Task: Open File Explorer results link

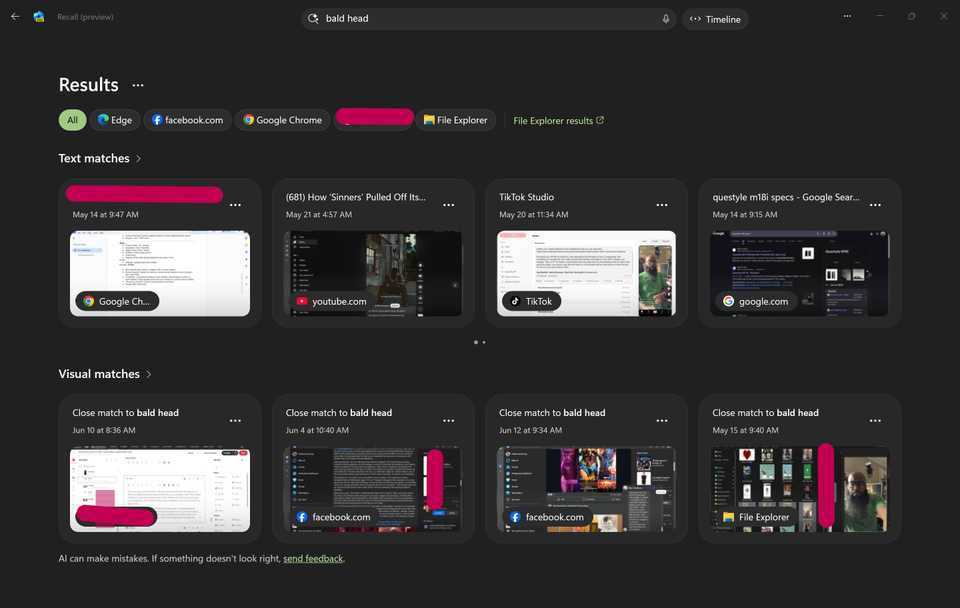Action: [558, 120]
